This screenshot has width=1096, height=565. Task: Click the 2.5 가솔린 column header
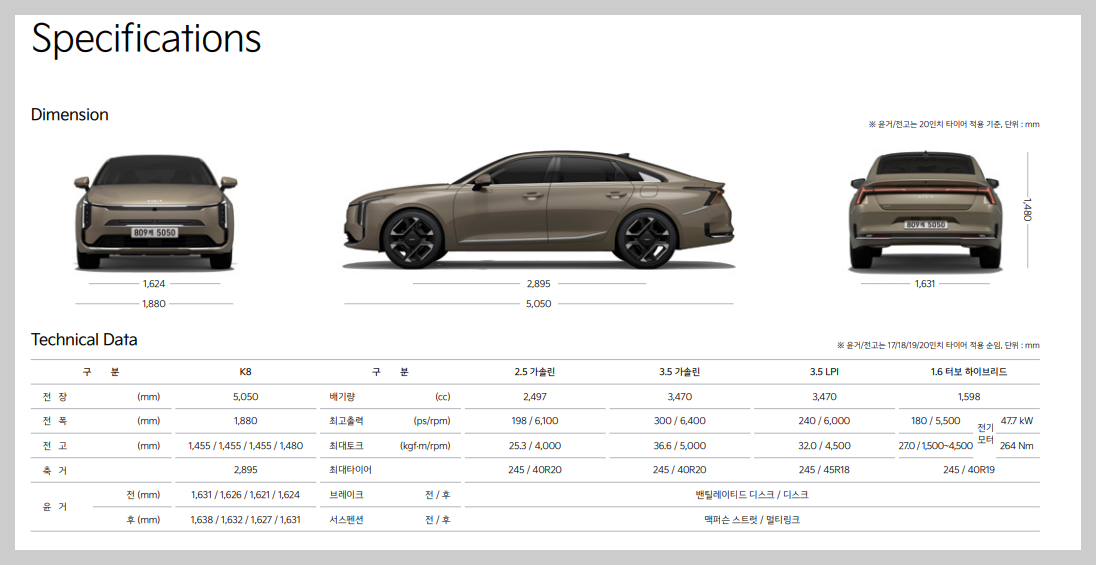click(535, 372)
